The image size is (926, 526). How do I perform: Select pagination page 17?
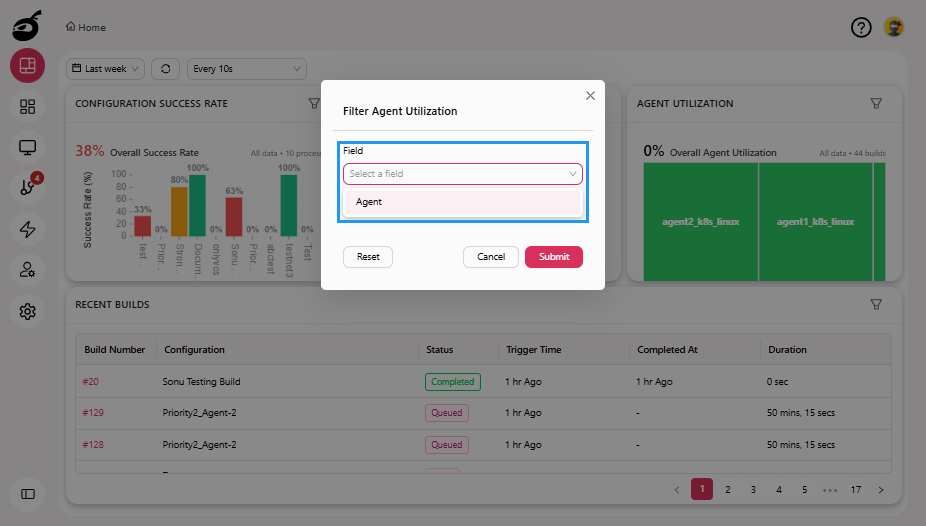tap(856, 489)
